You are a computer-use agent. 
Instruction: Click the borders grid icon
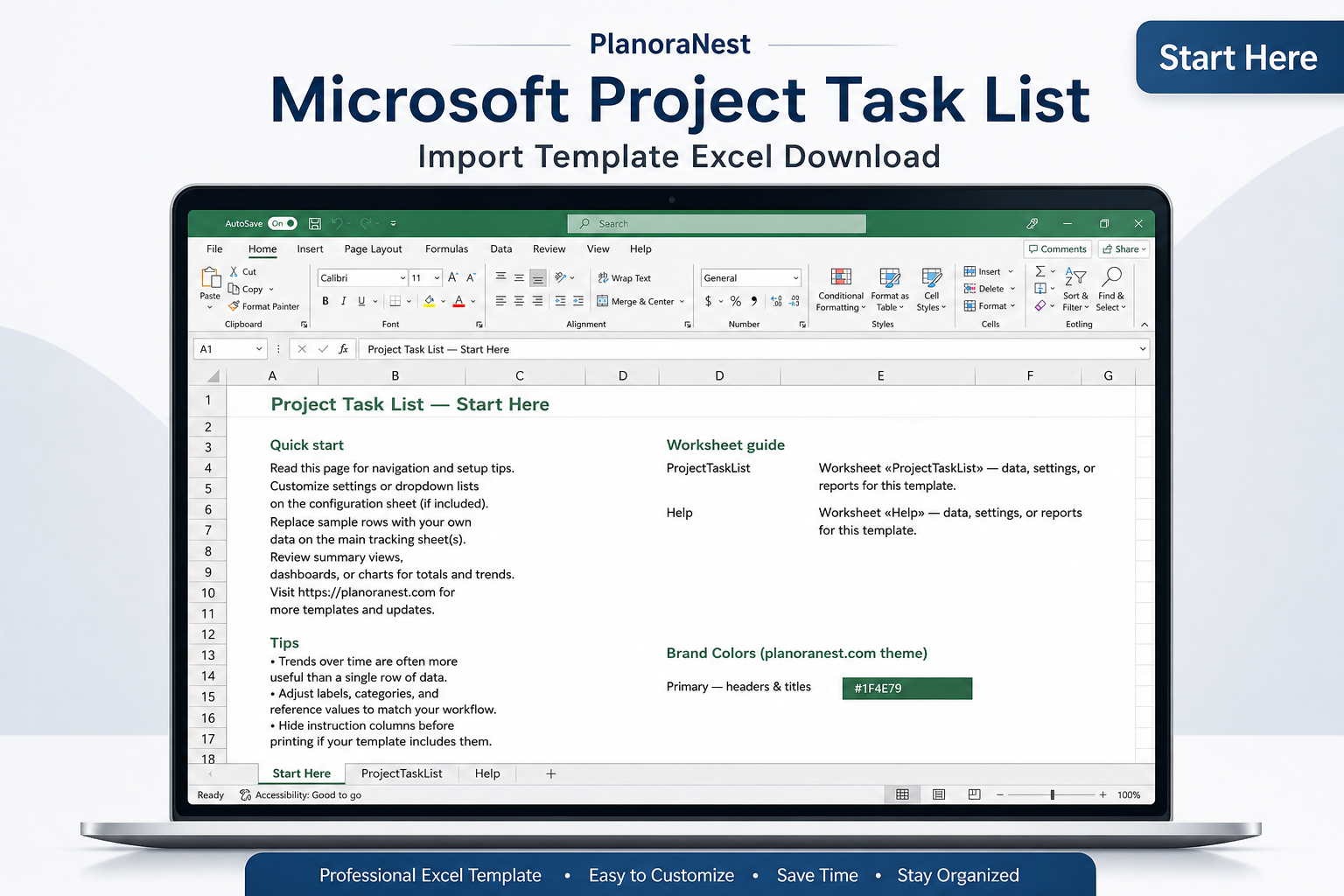click(395, 301)
